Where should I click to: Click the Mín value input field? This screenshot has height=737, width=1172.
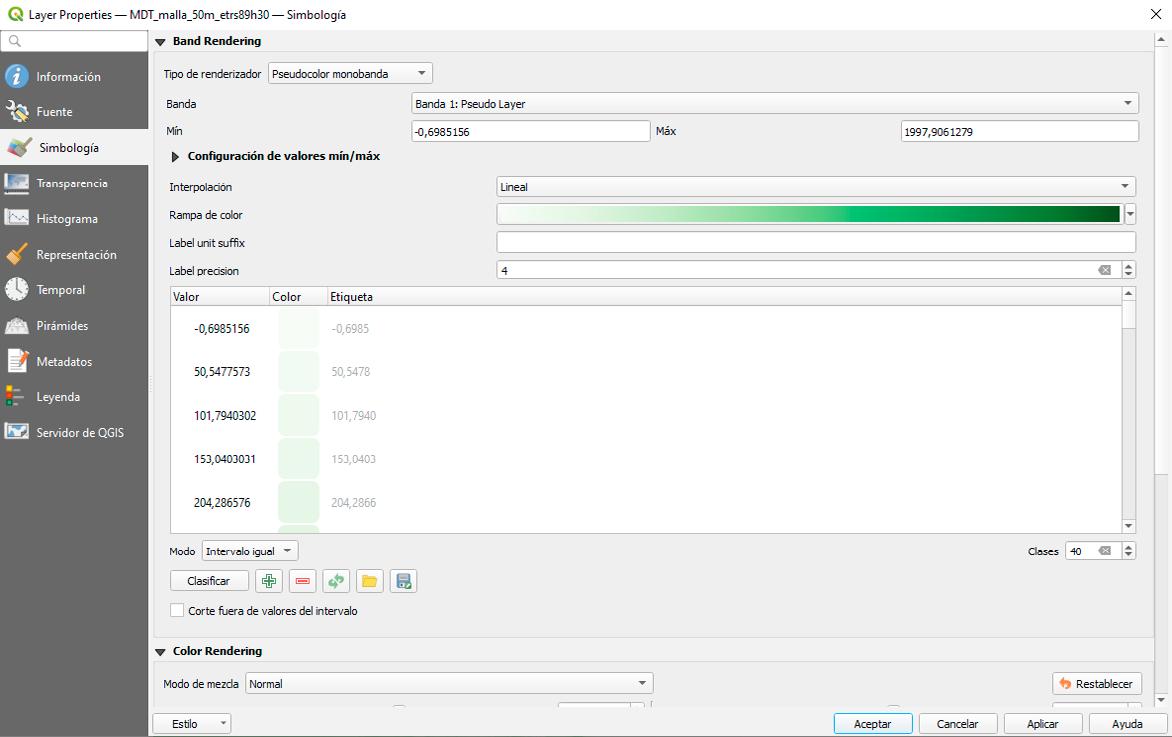531,132
